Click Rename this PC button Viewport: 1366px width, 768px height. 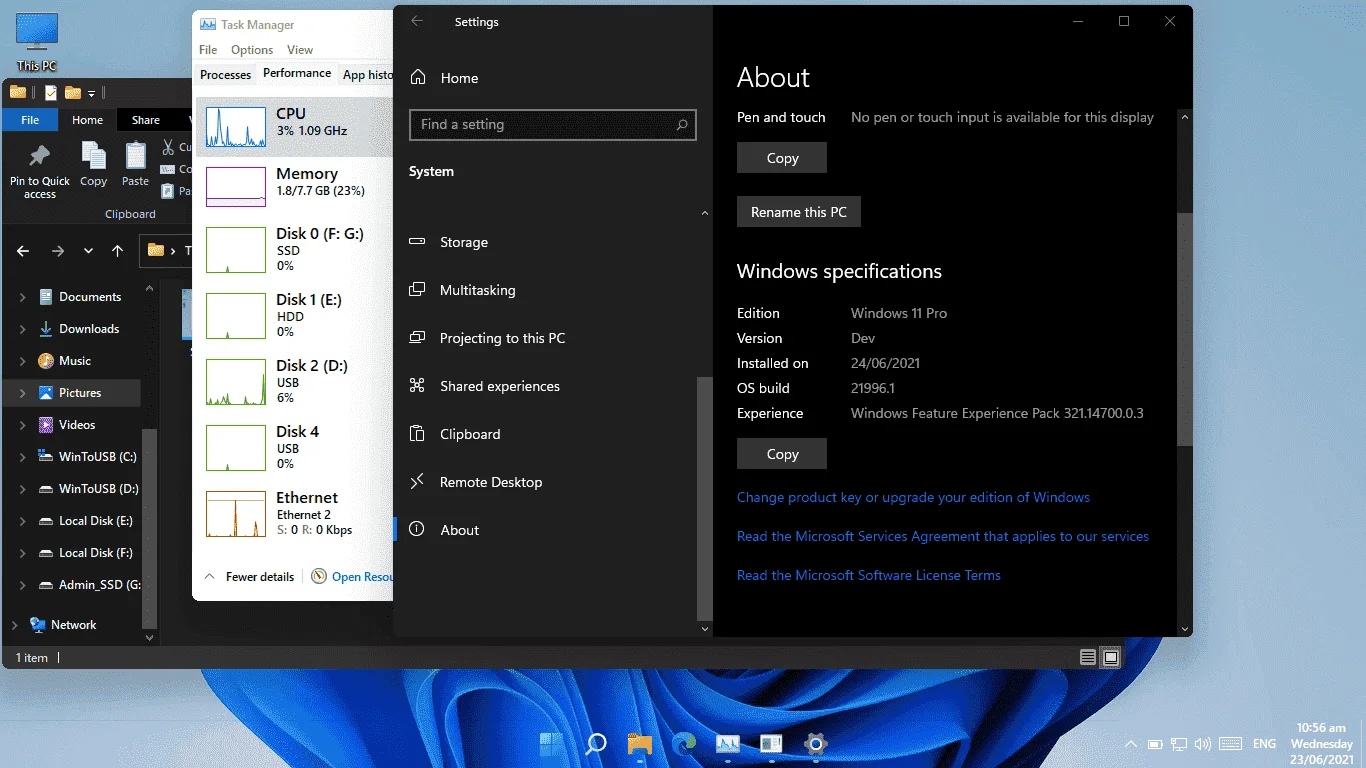(x=799, y=212)
